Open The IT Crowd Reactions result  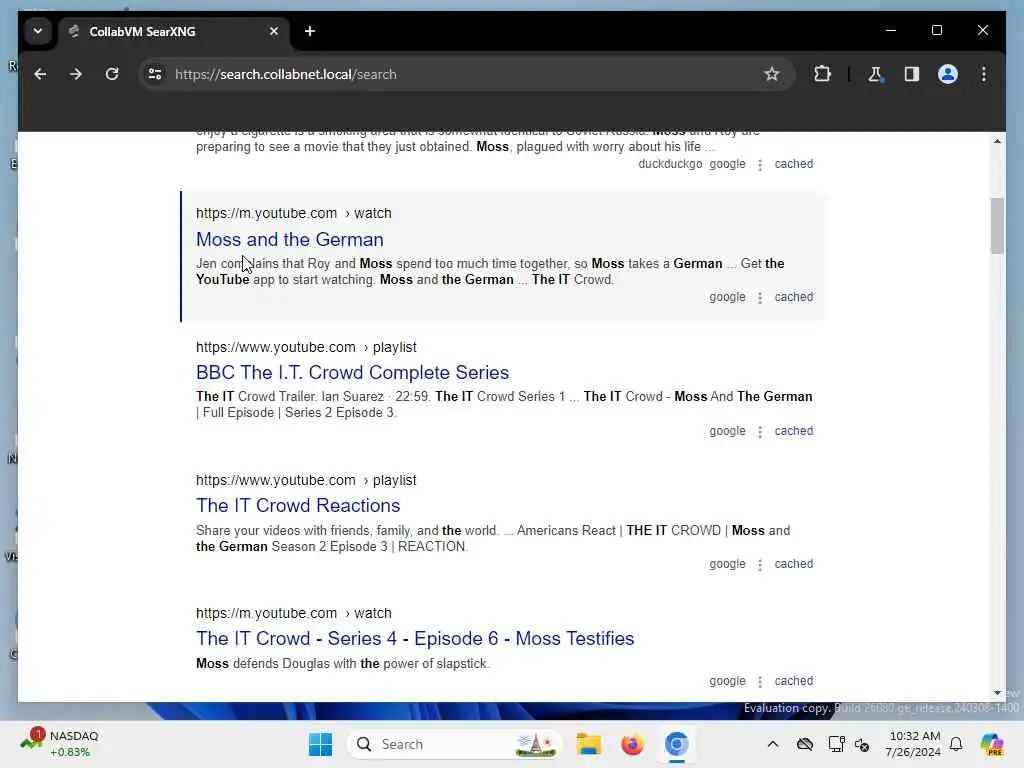pos(298,505)
